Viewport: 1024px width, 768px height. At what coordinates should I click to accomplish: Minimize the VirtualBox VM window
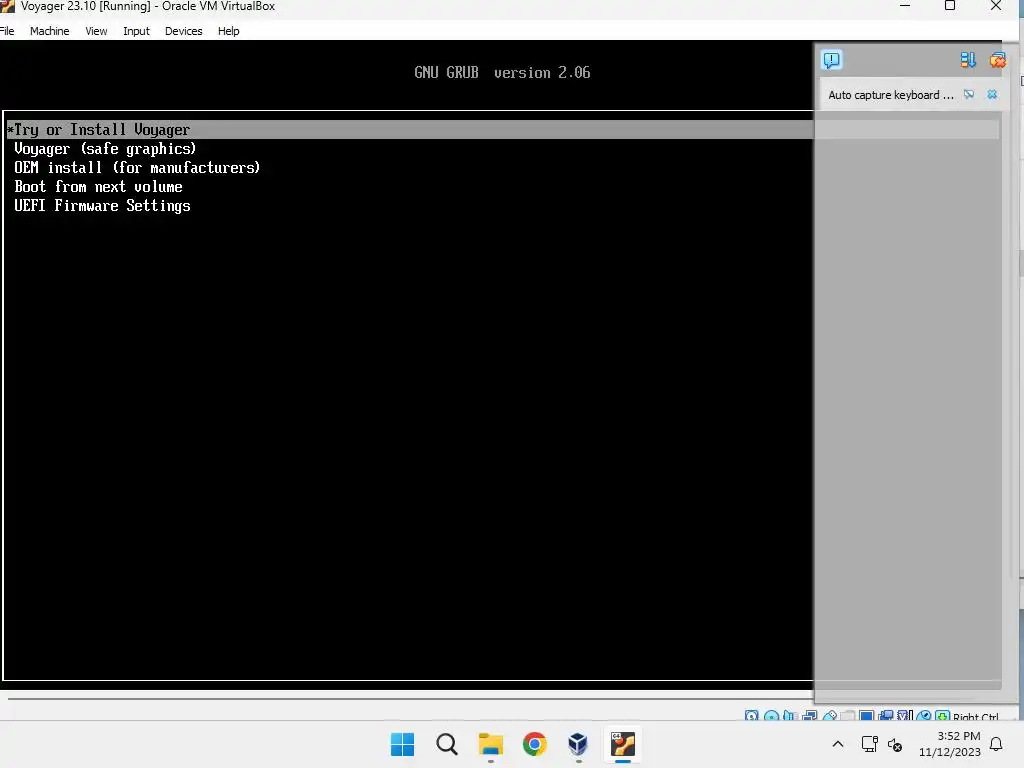904,6
